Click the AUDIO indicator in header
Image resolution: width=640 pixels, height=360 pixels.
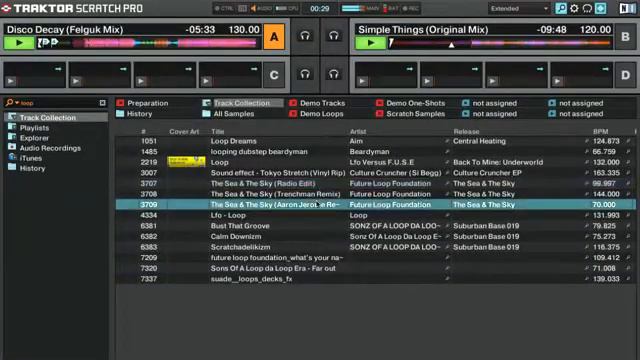[x=261, y=9]
